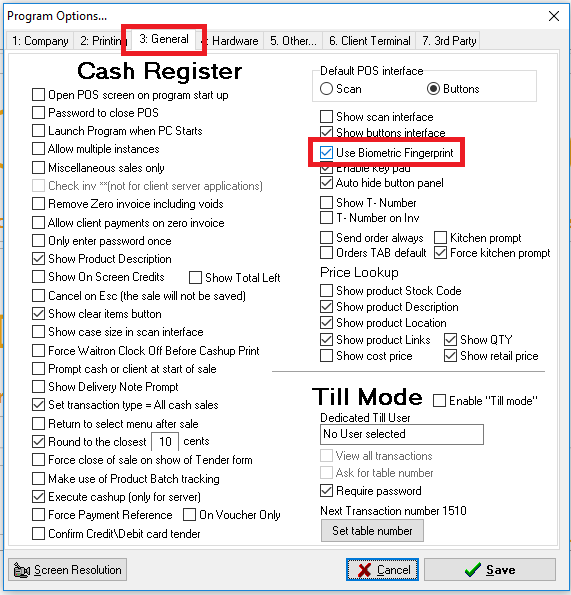Disable Use Biometric Fingerprint checkbox
Screen dimensions: 571x595
tap(326, 153)
